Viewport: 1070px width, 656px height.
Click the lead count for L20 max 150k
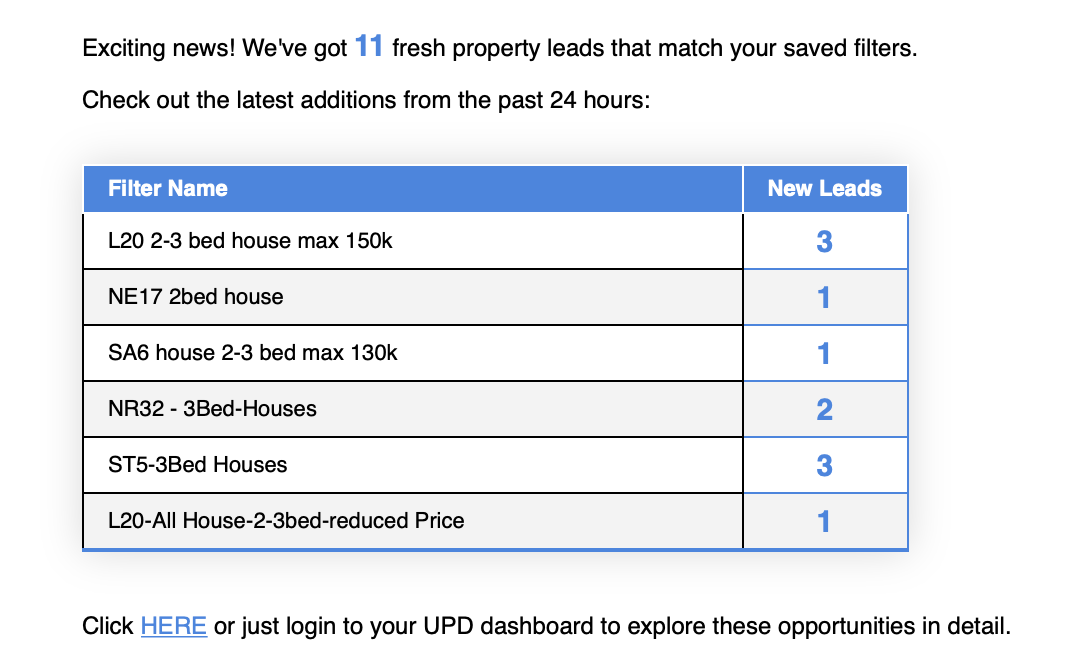click(824, 241)
